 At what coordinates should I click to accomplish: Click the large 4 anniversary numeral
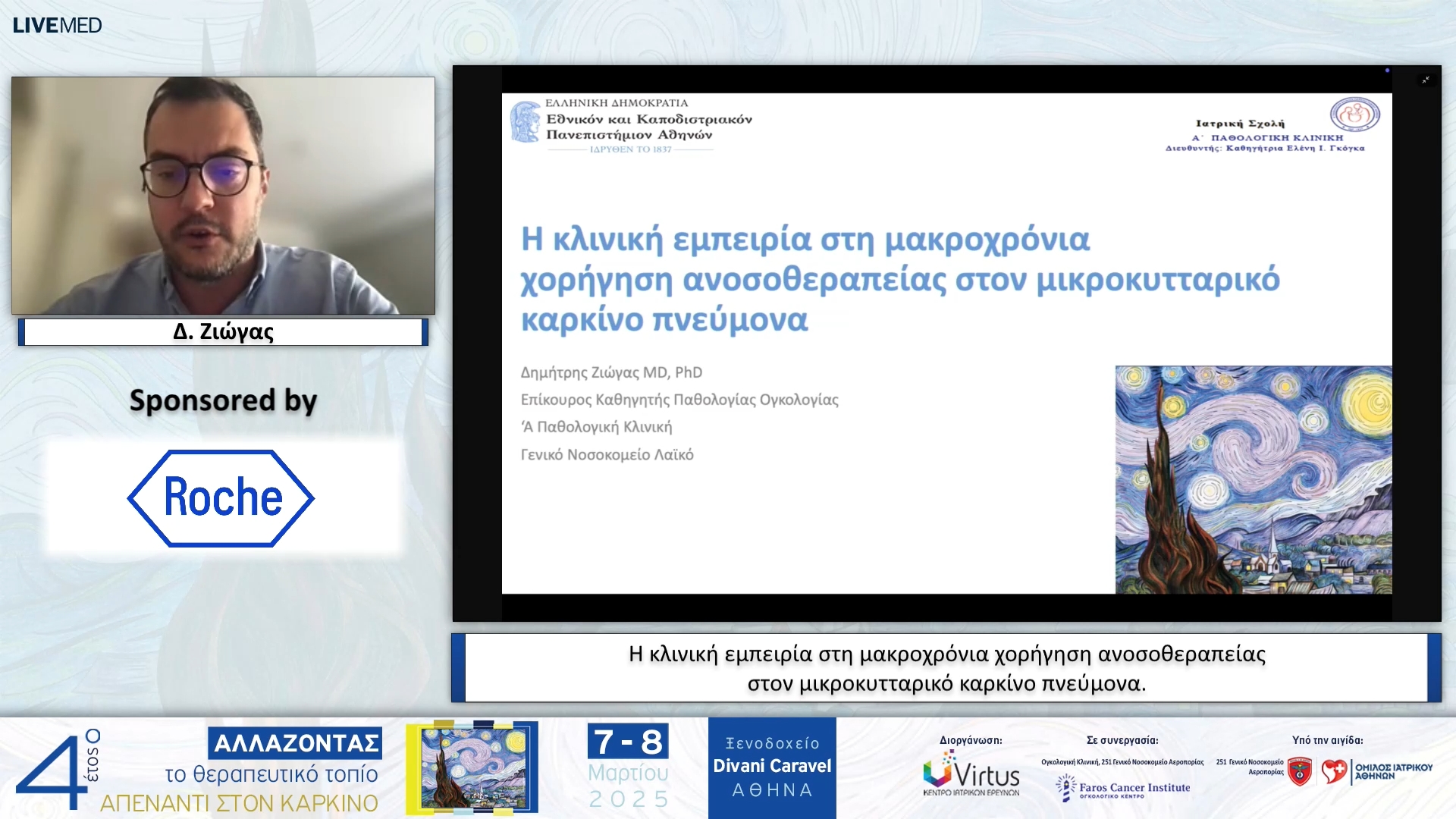click(x=52, y=772)
